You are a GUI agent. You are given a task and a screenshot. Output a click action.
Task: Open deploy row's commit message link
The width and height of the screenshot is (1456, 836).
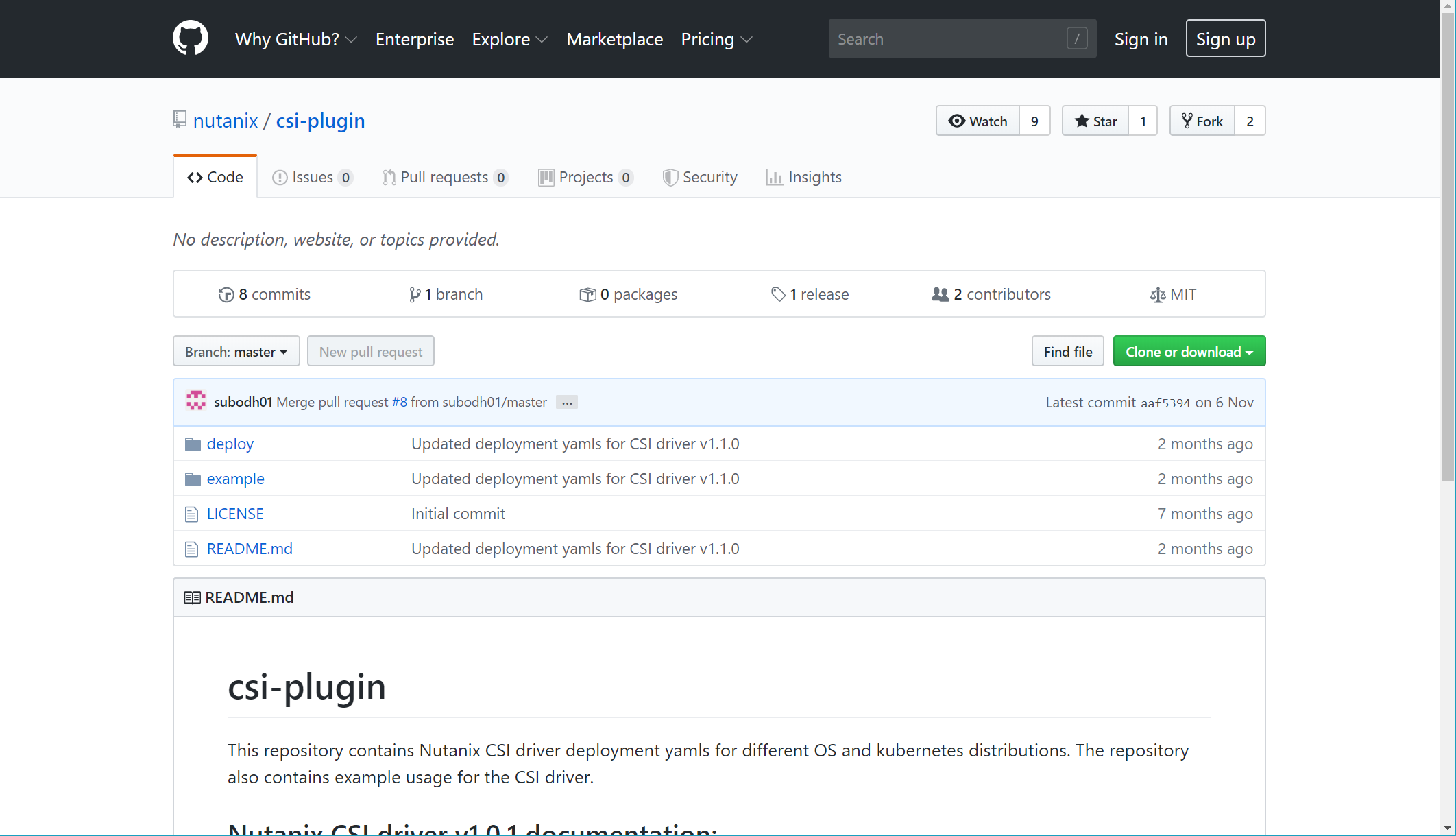tap(575, 444)
